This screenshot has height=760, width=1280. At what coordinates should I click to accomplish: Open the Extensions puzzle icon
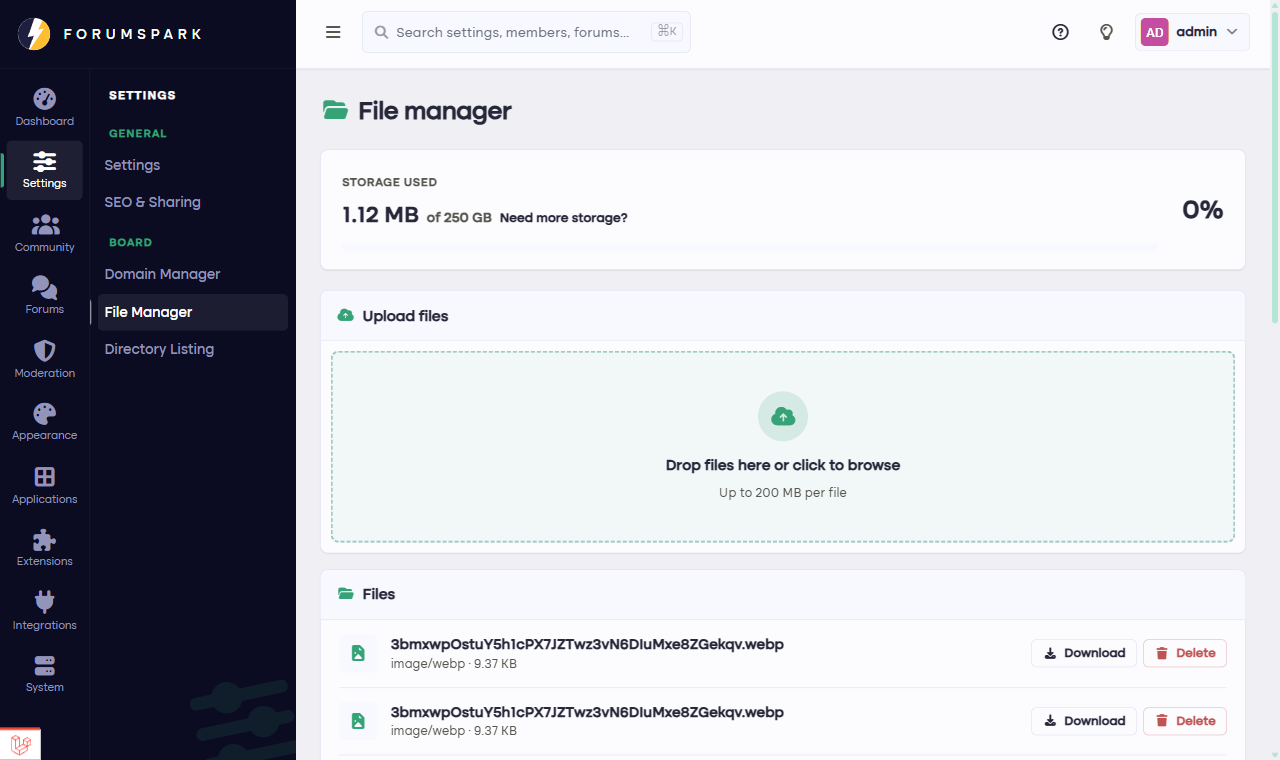[44, 540]
